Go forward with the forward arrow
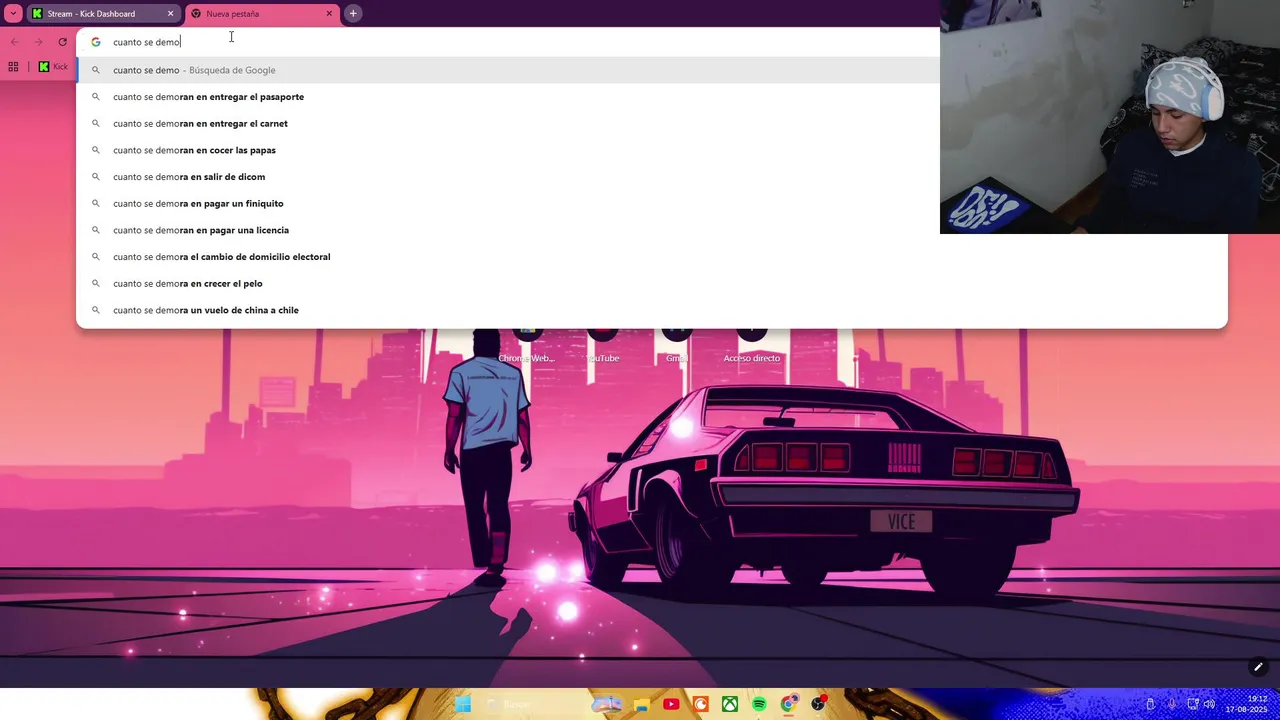 coord(38,42)
